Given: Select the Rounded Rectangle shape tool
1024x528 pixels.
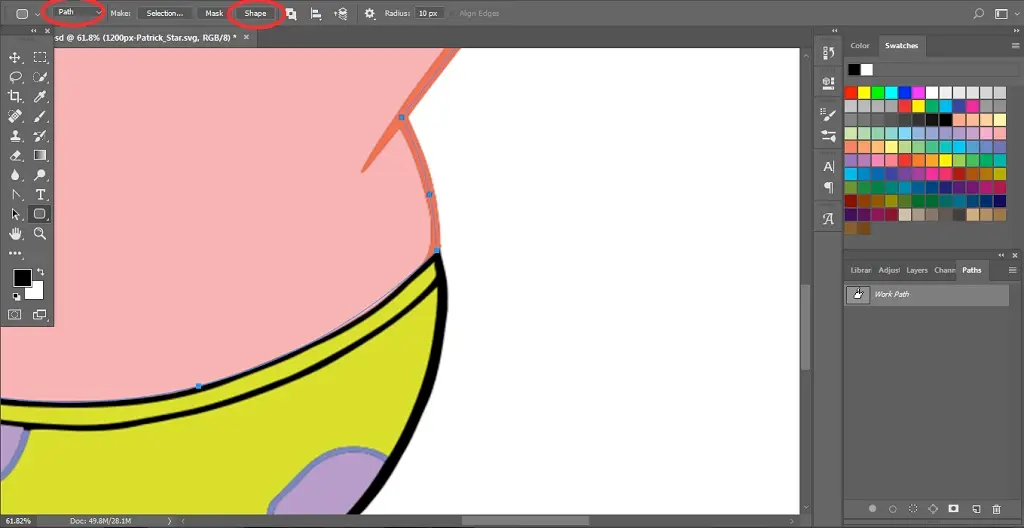Looking at the screenshot, I should click(40, 214).
